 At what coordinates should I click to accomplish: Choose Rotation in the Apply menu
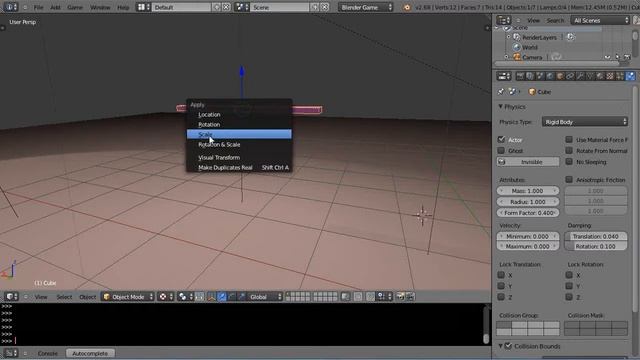tap(239, 124)
